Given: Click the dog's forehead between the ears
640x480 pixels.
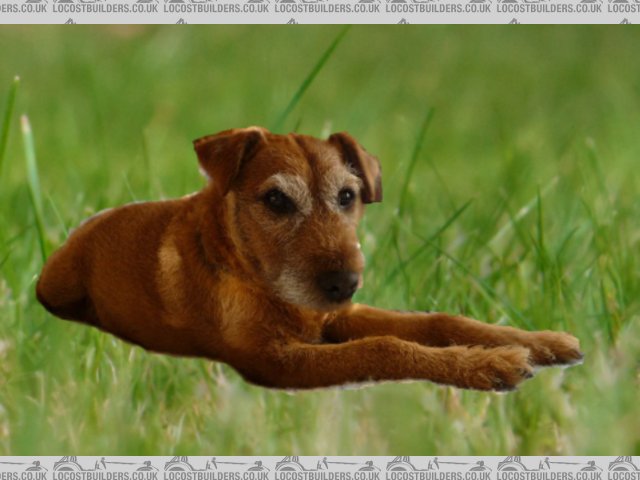Looking at the screenshot, I should tap(303, 160).
